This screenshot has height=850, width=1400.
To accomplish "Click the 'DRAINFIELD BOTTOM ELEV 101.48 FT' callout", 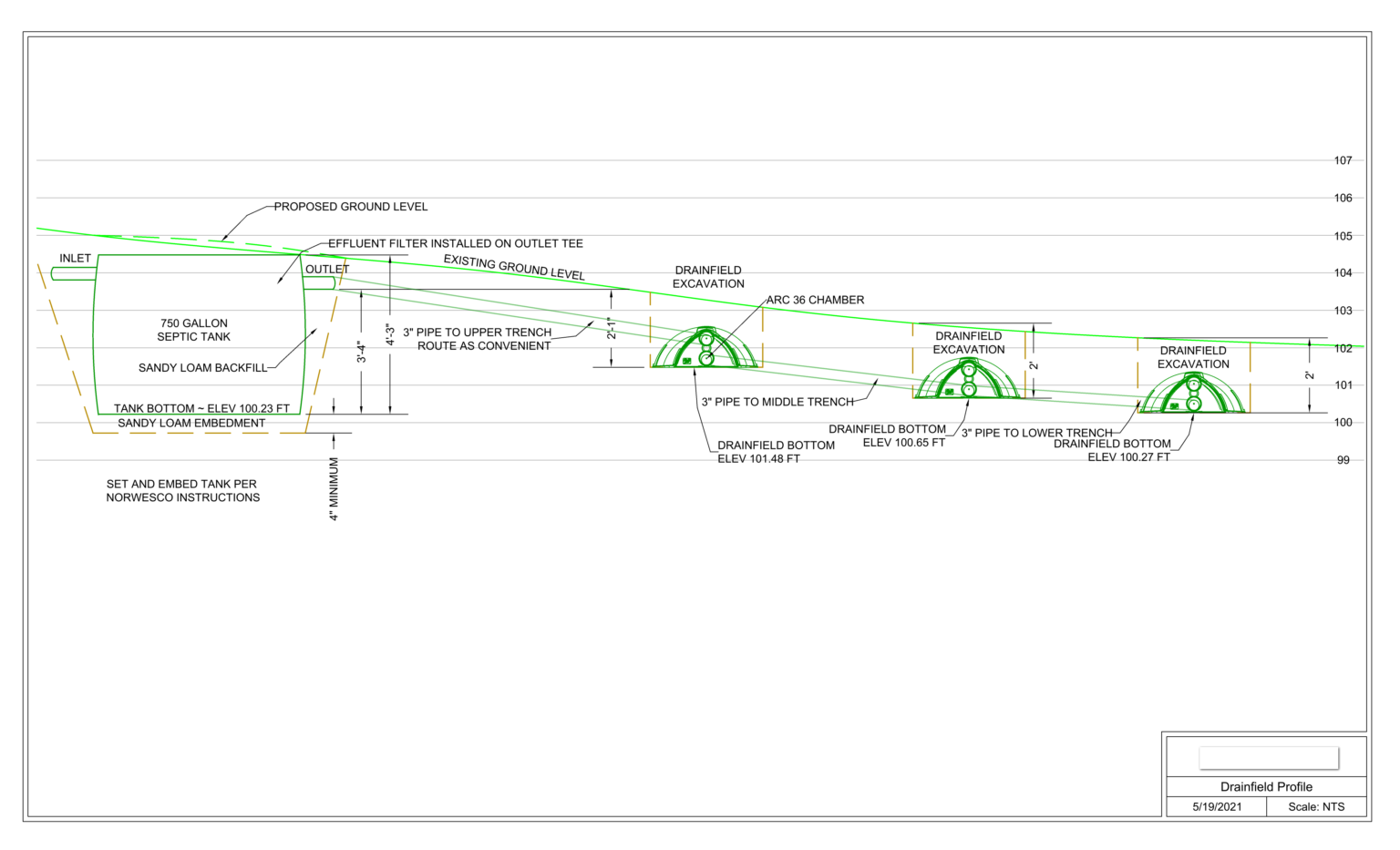I will (x=776, y=452).
